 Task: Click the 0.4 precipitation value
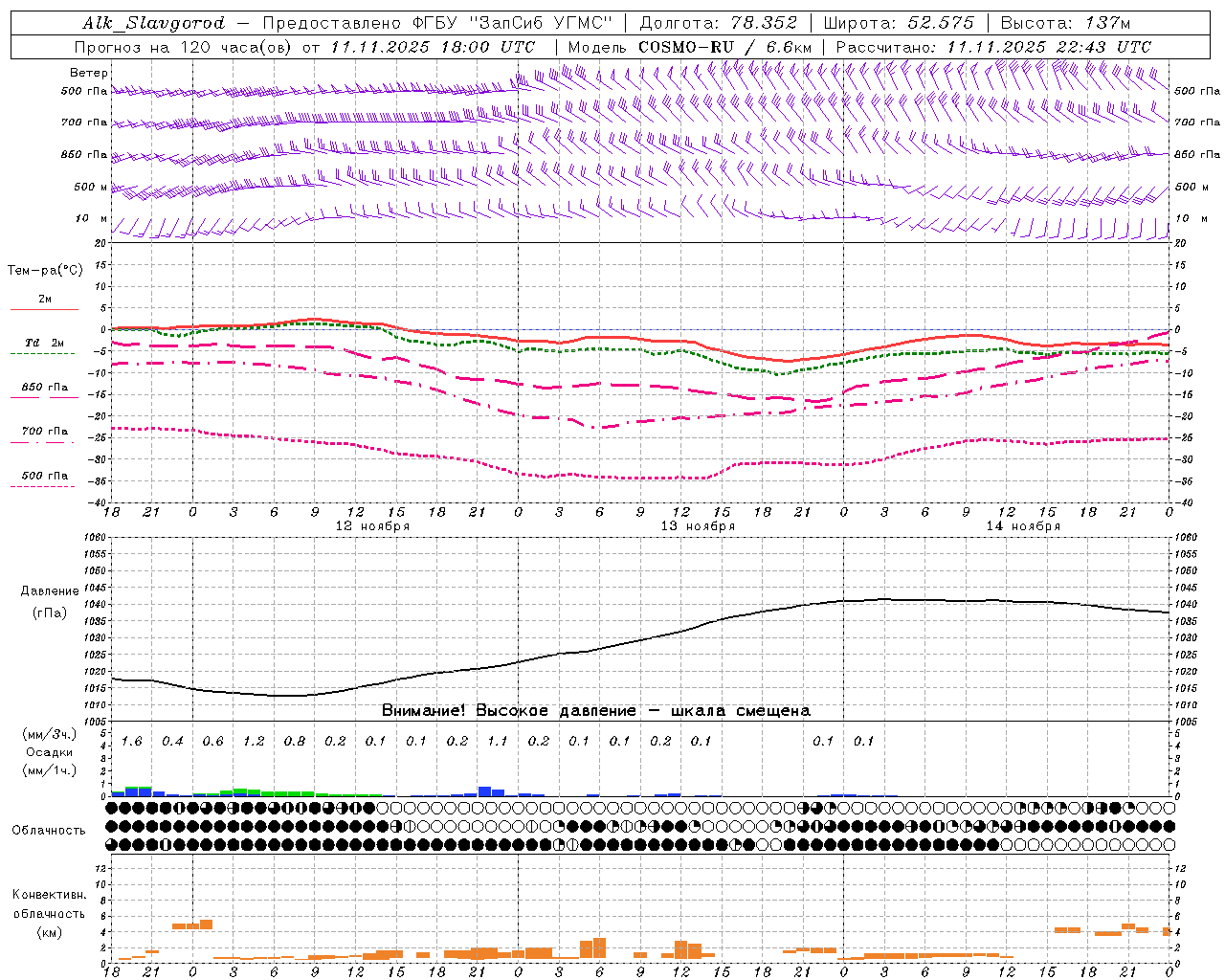click(x=172, y=742)
